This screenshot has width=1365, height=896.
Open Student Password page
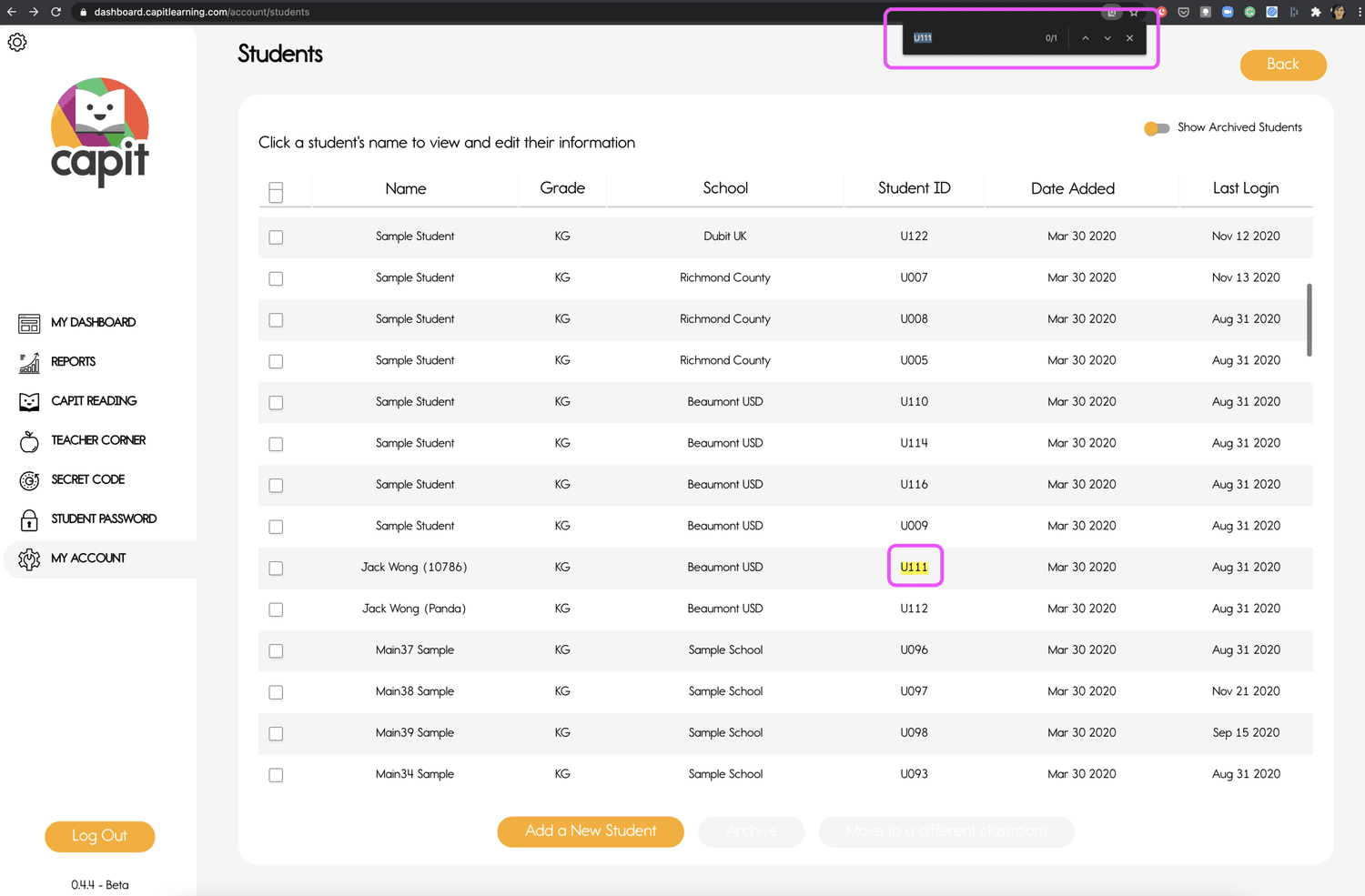click(104, 518)
